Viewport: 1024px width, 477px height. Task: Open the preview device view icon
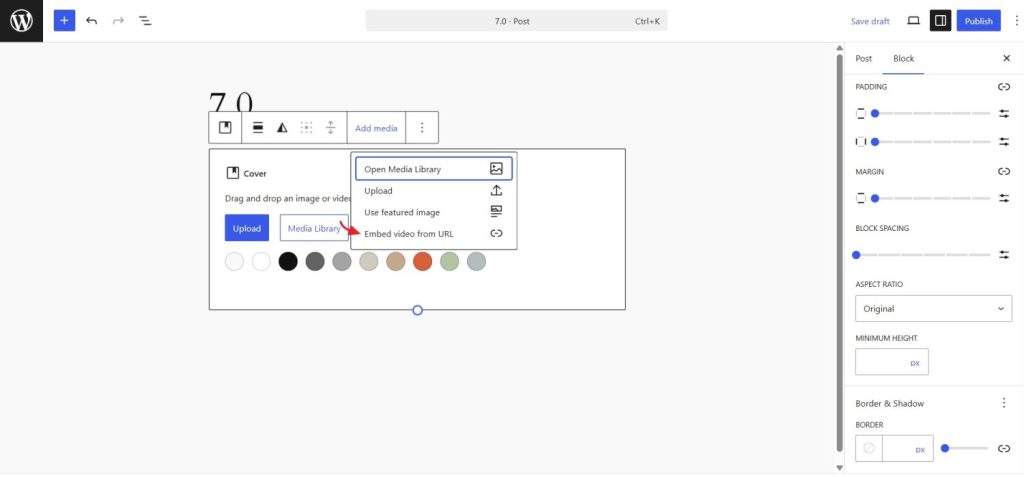coord(913,21)
